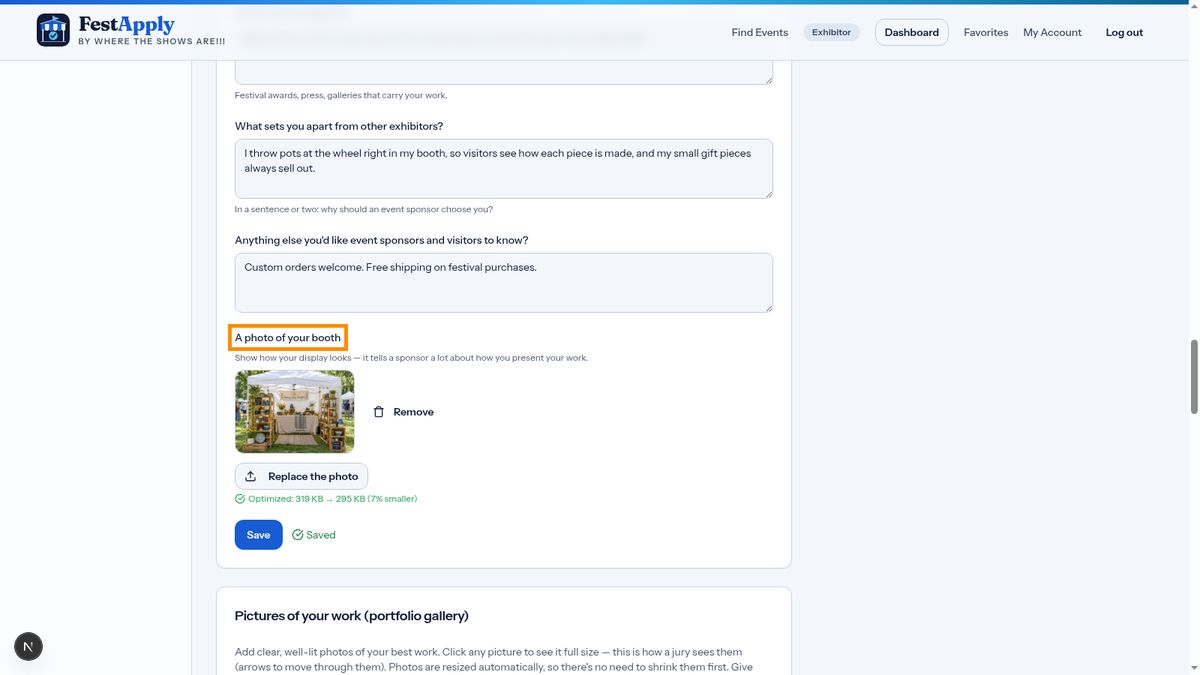Click the Exhibitor role badge
1200x675 pixels.
pos(831,32)
